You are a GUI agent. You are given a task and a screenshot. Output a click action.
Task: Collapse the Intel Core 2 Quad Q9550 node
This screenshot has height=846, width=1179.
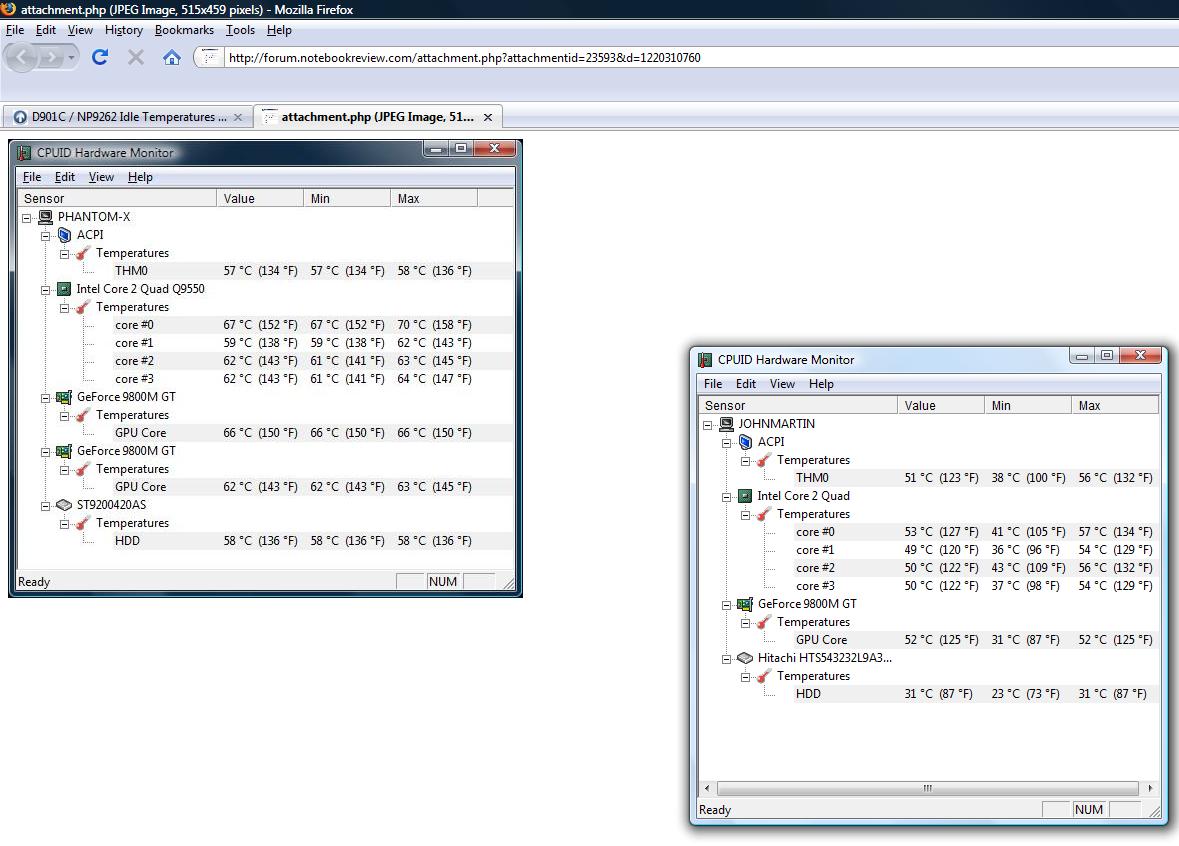pos(45,290)
